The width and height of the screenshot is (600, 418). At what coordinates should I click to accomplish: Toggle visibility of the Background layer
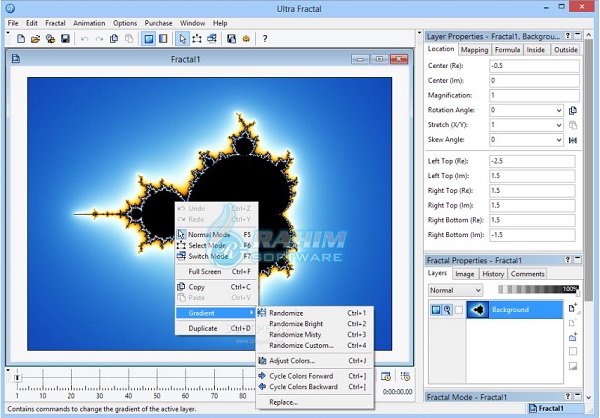[x=437, y=311]
